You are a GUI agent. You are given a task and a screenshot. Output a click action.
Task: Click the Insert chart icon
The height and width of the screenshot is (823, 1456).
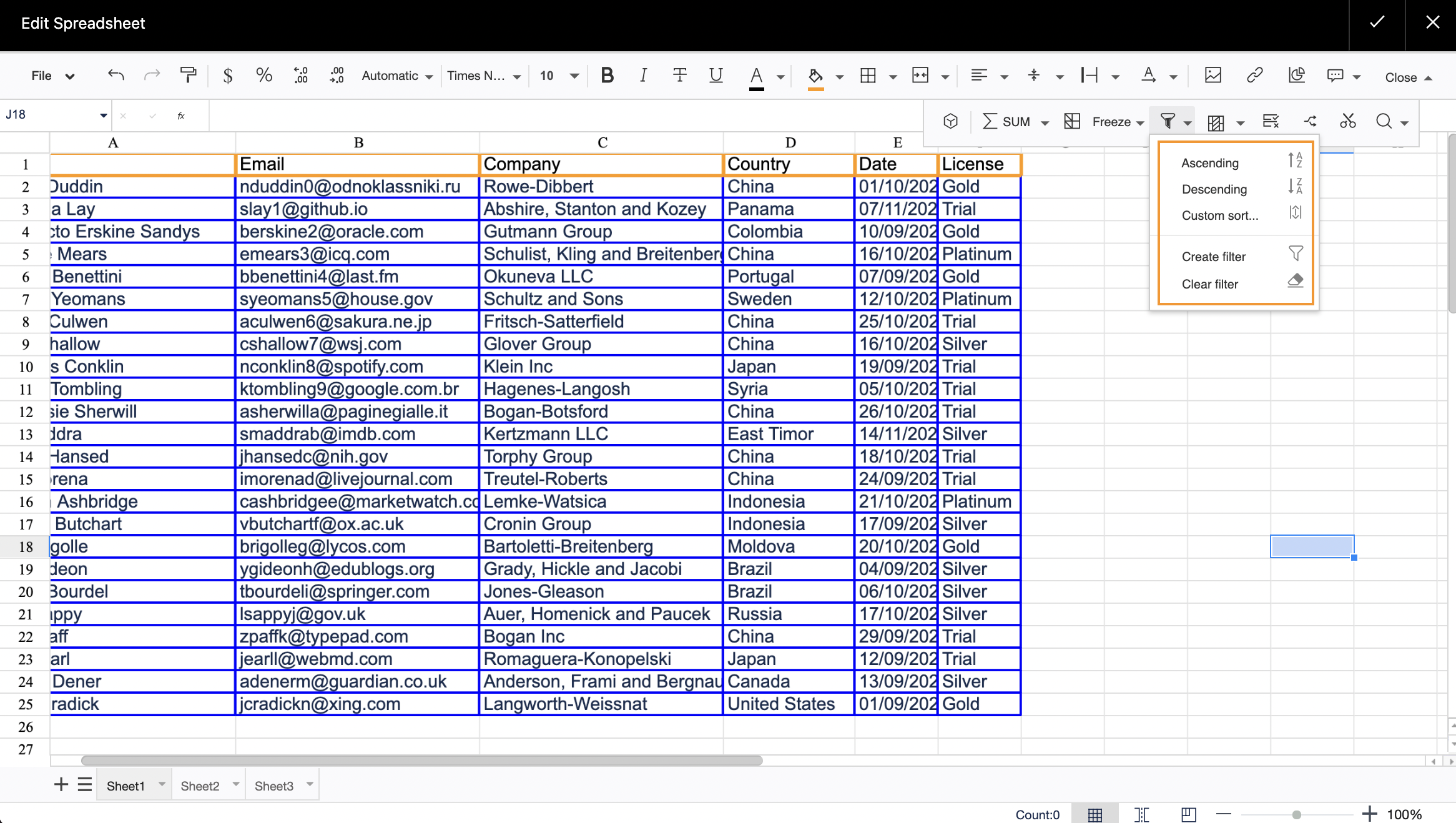(x=1296, y=76)
